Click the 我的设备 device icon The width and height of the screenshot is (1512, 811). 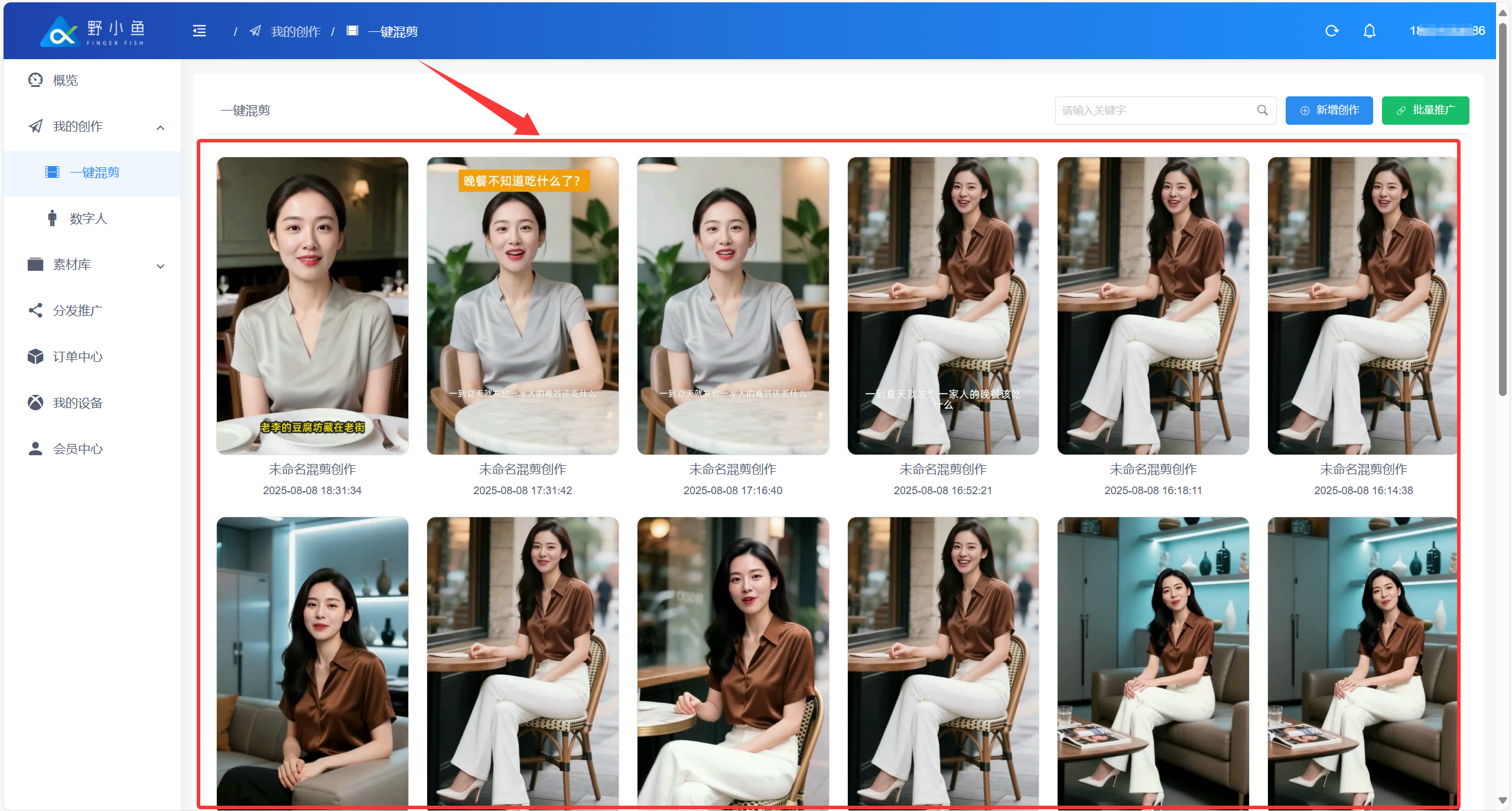(35, 403)
